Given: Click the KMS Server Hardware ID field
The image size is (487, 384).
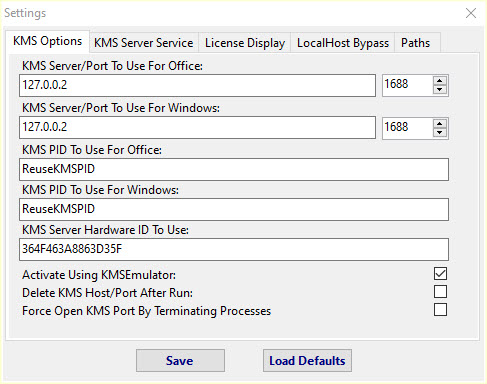Looking at the screenshot, I should 234,249.
